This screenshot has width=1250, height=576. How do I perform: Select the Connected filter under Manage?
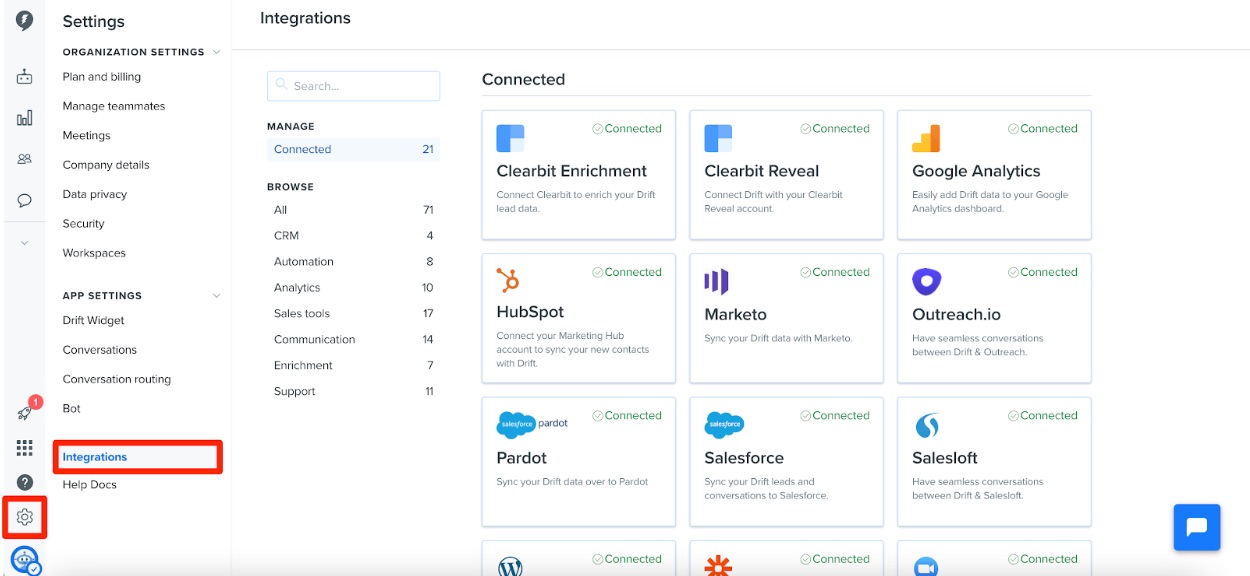point(353,149)
